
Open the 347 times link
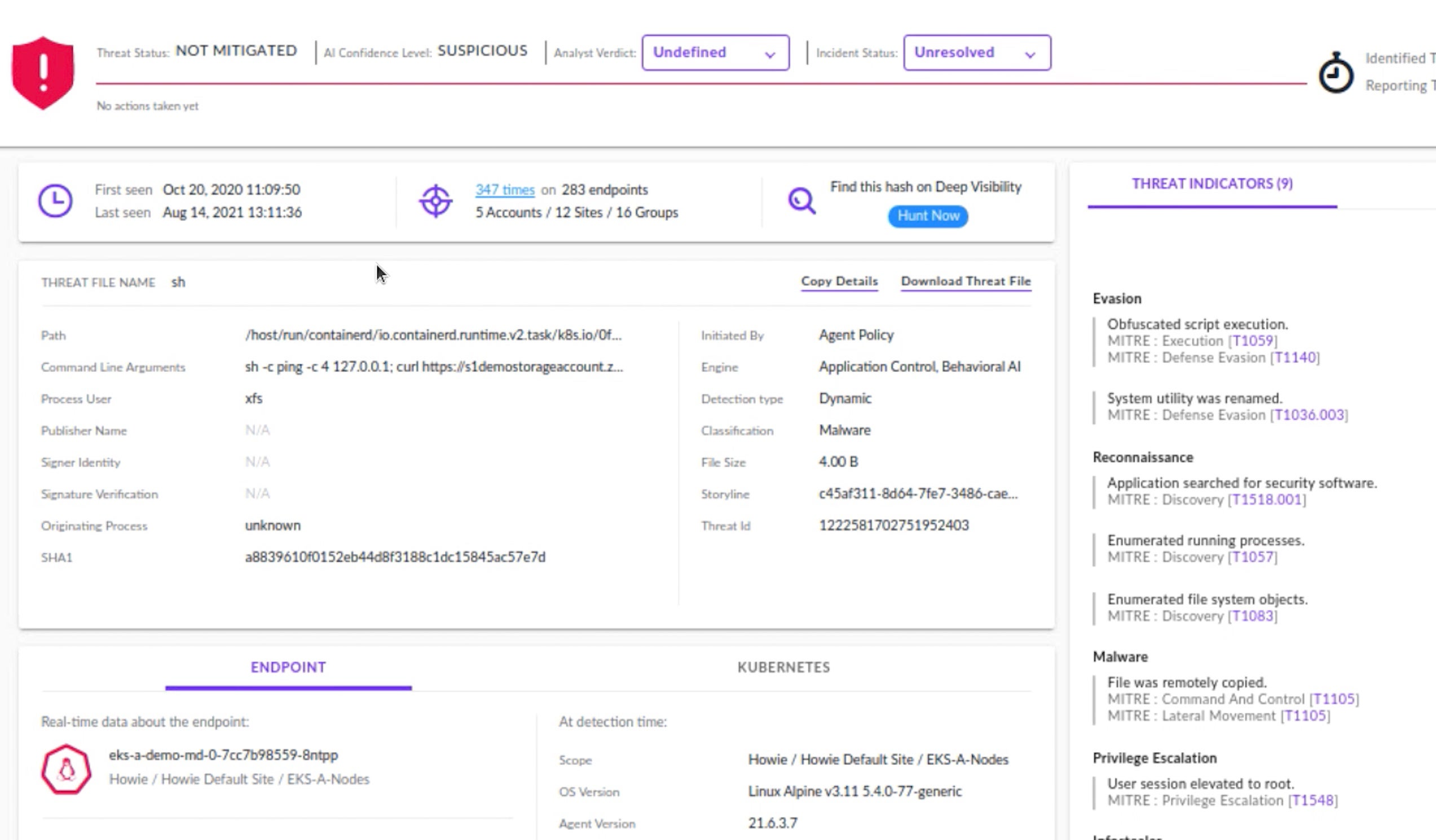tap(505, 189)
